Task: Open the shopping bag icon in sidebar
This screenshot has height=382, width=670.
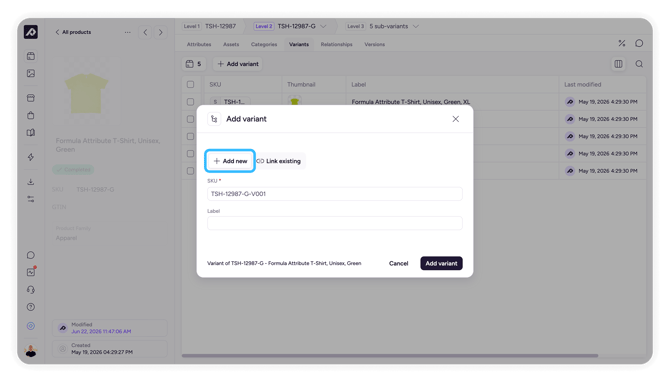Action: pos(31,115)
